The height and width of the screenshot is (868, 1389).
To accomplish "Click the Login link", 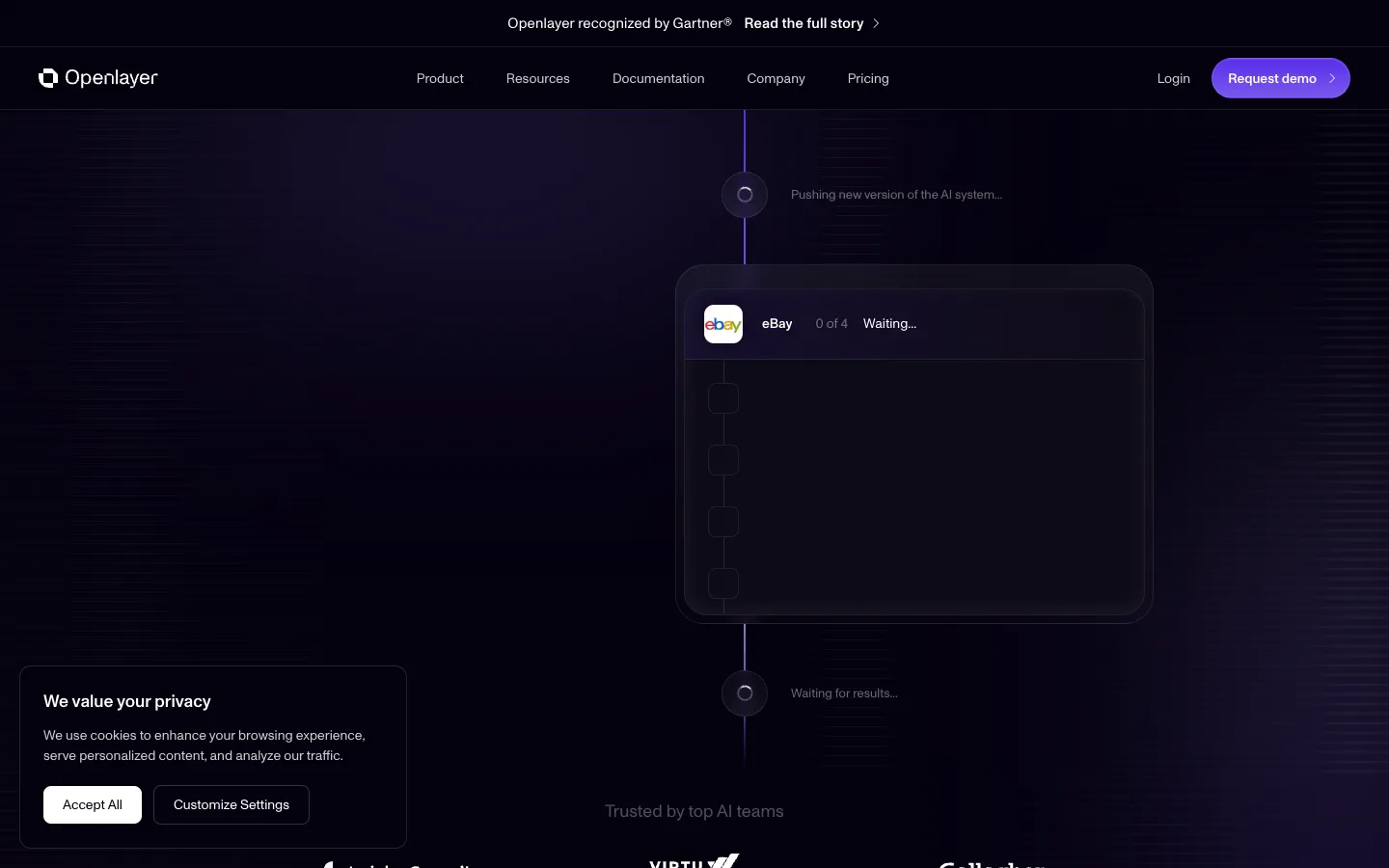I will point(1174,78).
